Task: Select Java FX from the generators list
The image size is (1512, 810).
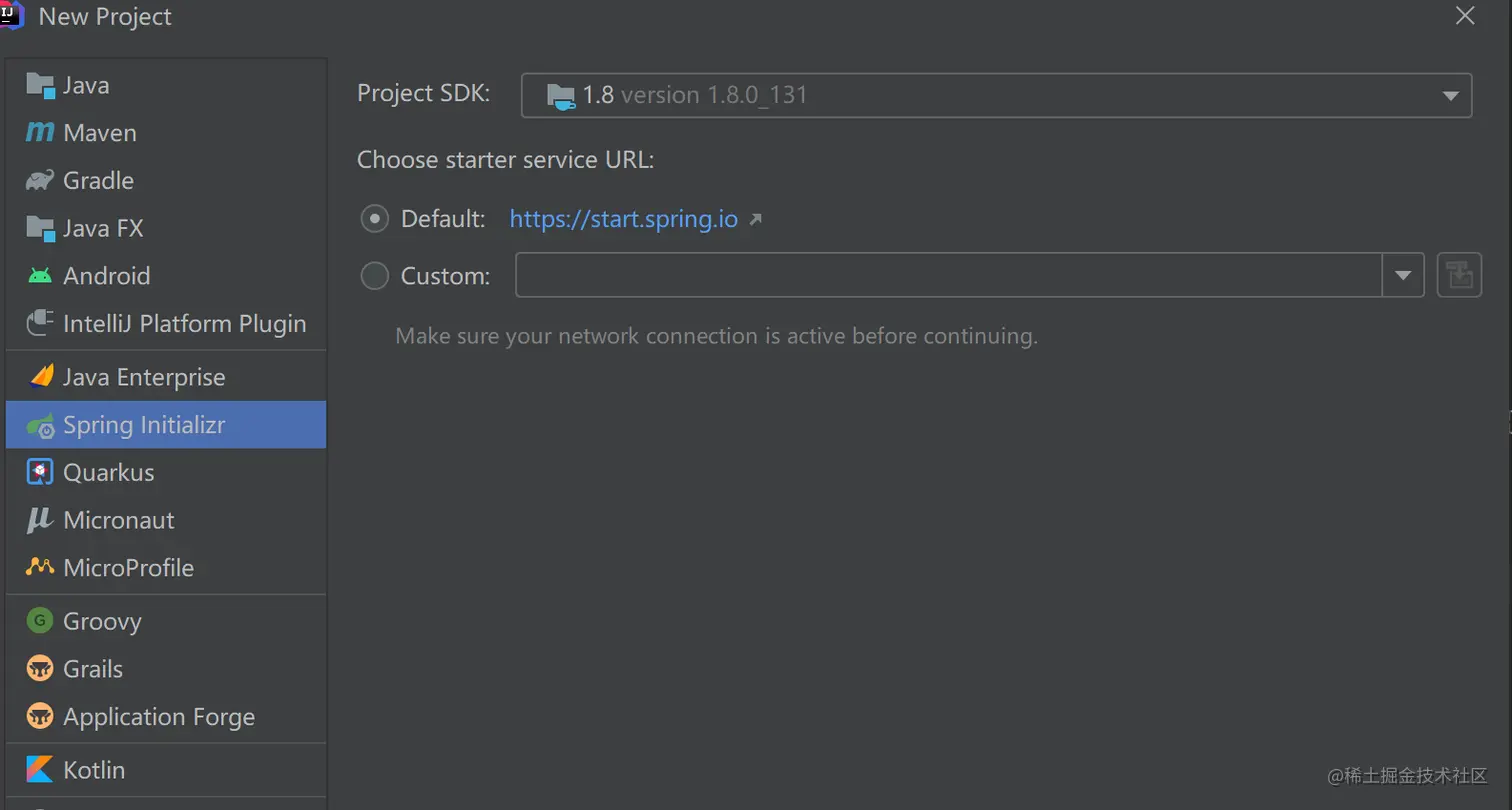Action: click(103, 228)
